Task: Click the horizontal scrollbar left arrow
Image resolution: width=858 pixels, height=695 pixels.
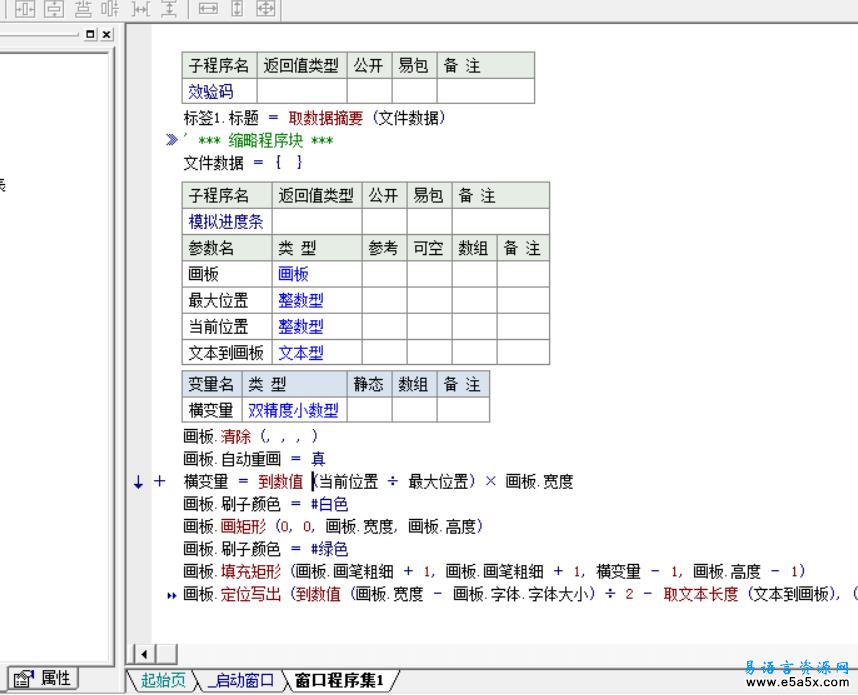Action: click(x=144, y=654)
